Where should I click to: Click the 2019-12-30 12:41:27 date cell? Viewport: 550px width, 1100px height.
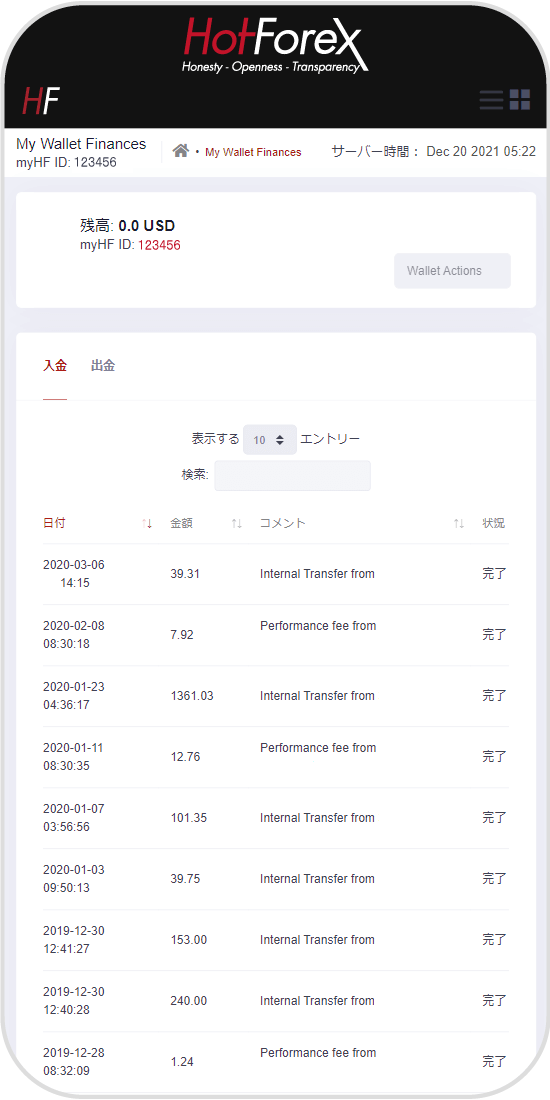[x=74, y=940]
